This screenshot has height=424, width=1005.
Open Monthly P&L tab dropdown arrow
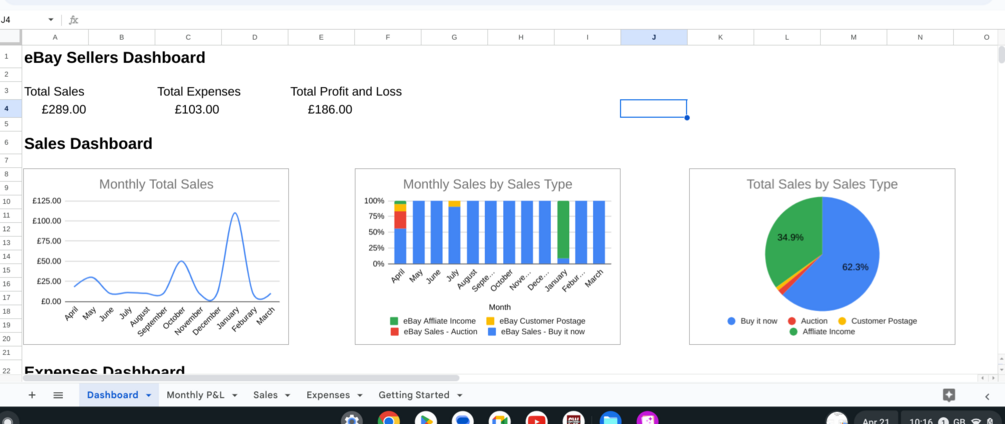click(235, 396)
